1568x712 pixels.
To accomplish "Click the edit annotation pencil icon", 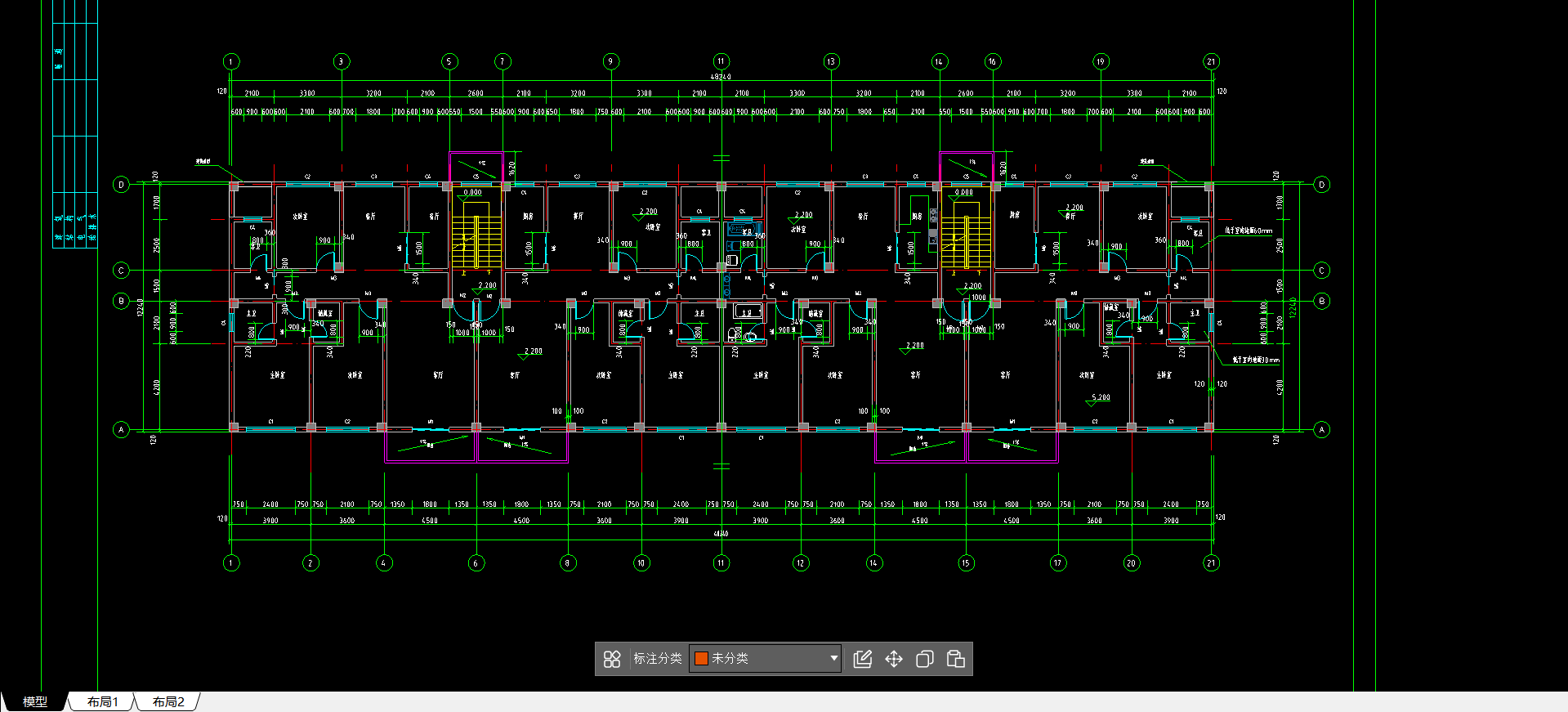I will (x=863, y=659).
